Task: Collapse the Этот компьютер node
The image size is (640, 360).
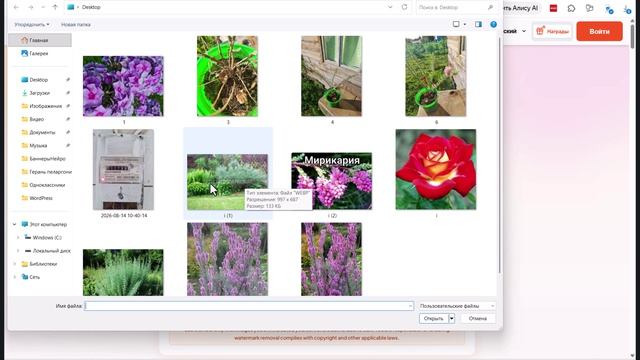Action: [x=15, y=224]
